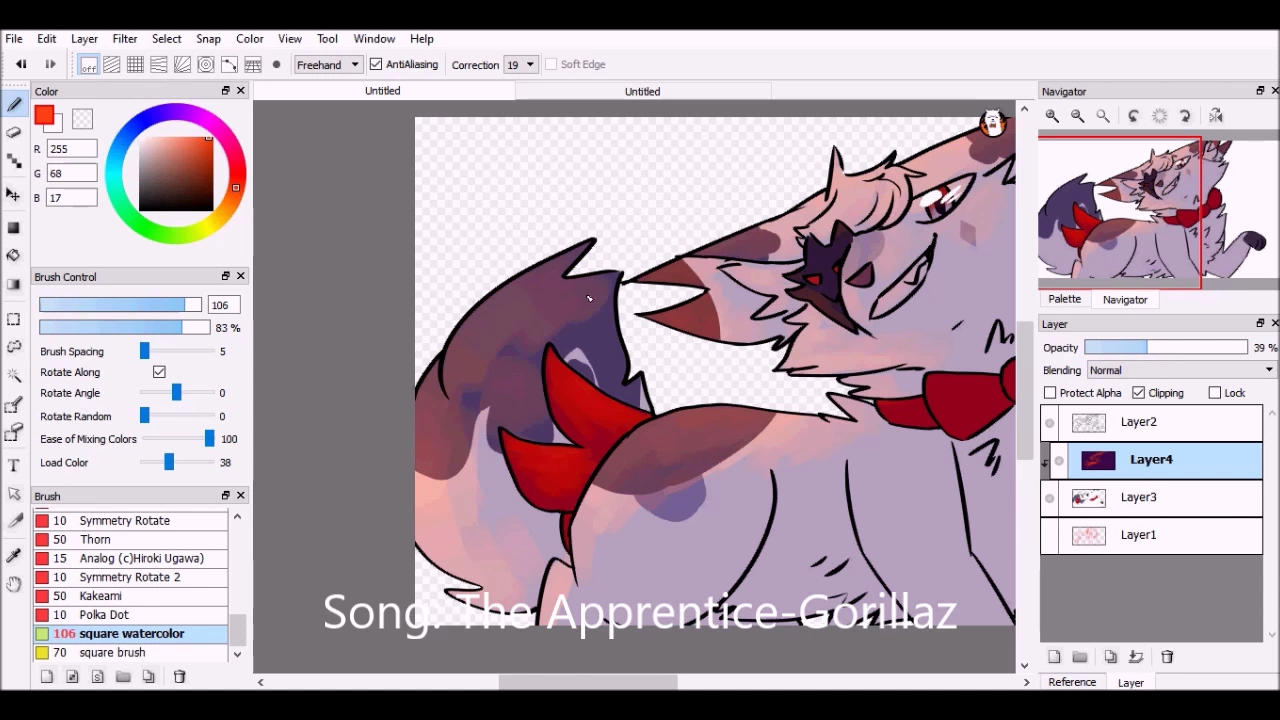
Task: Select the Dot tool
Action: click(14, 160)
